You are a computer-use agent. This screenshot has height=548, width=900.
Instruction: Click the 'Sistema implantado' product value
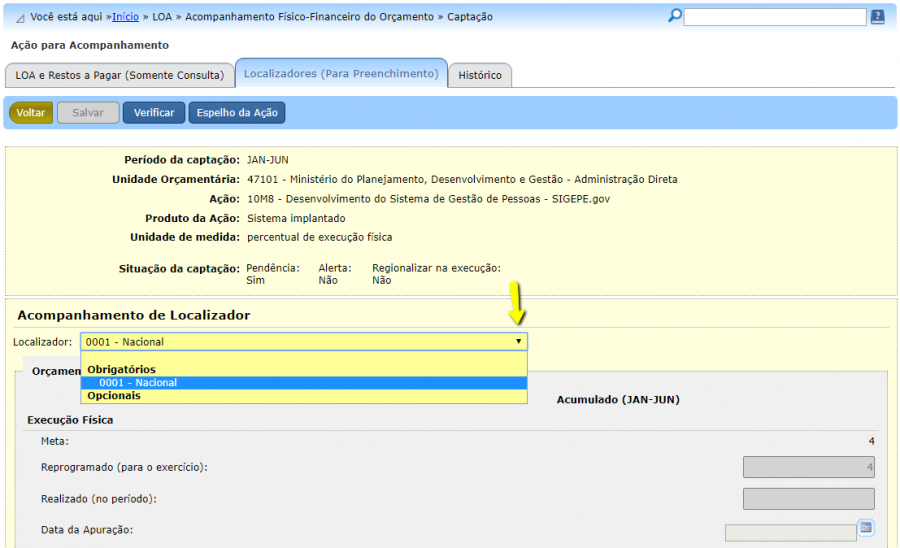coord(296,218)
